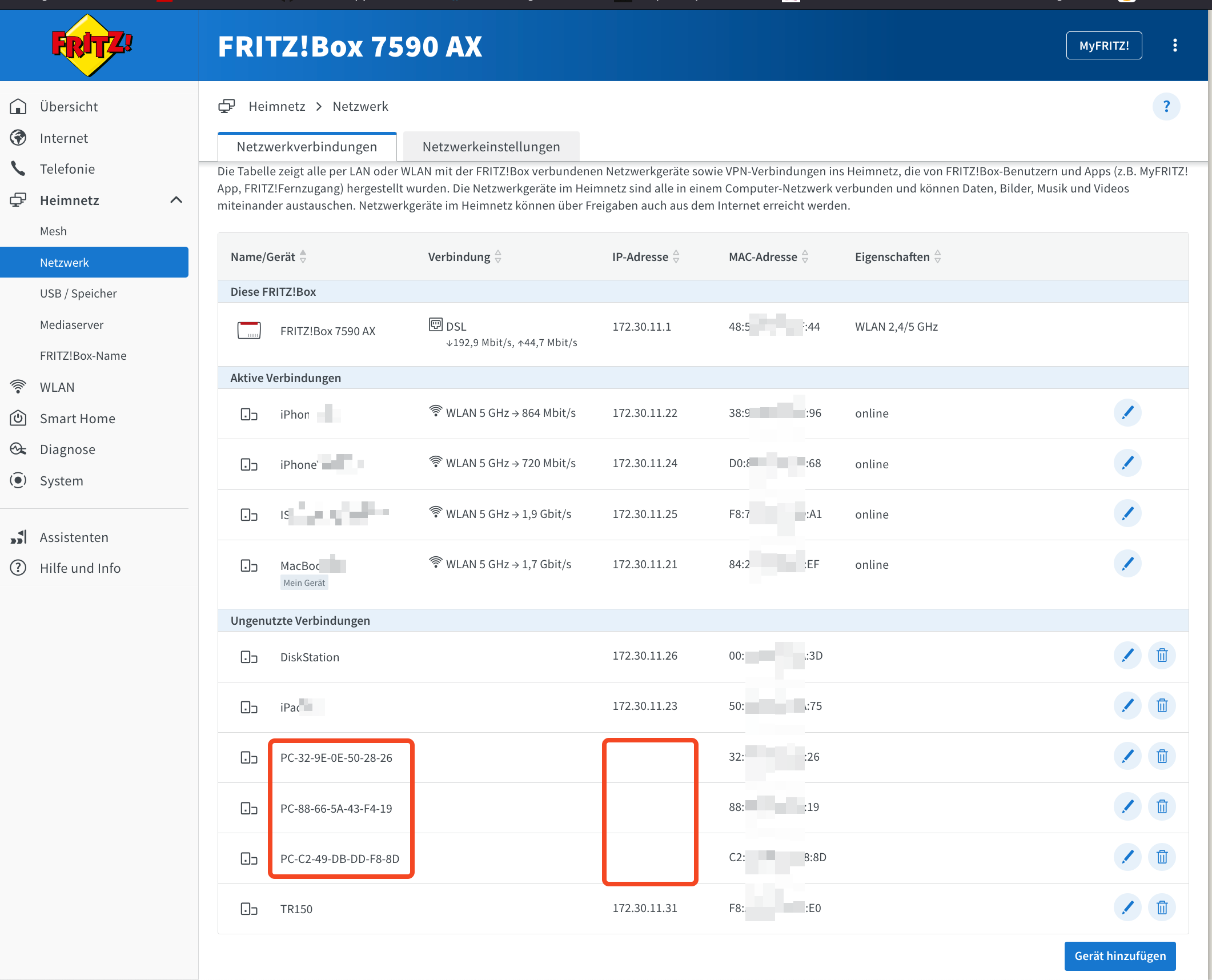Click Heimnetz breadcrumb link
Image resolution: width=1212 pixels, height=980 pixels.
click(x=276, y=107)
